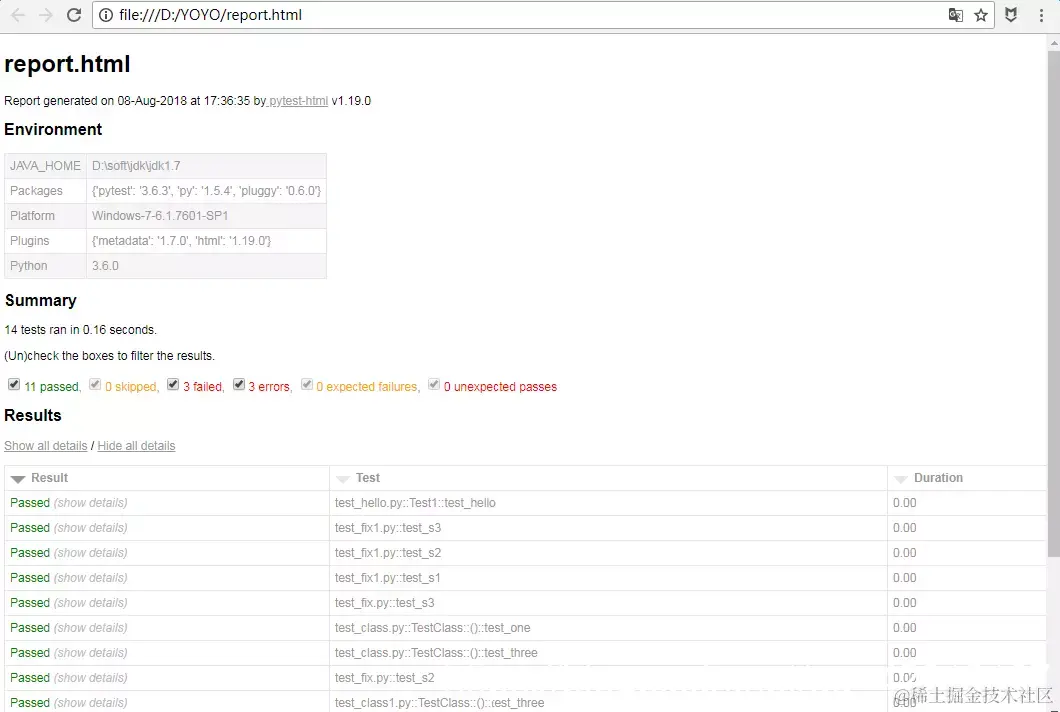Open the pytest-html link
Image resolution: width=1060 pixels, height=712 pixels.
click(298, 101)
